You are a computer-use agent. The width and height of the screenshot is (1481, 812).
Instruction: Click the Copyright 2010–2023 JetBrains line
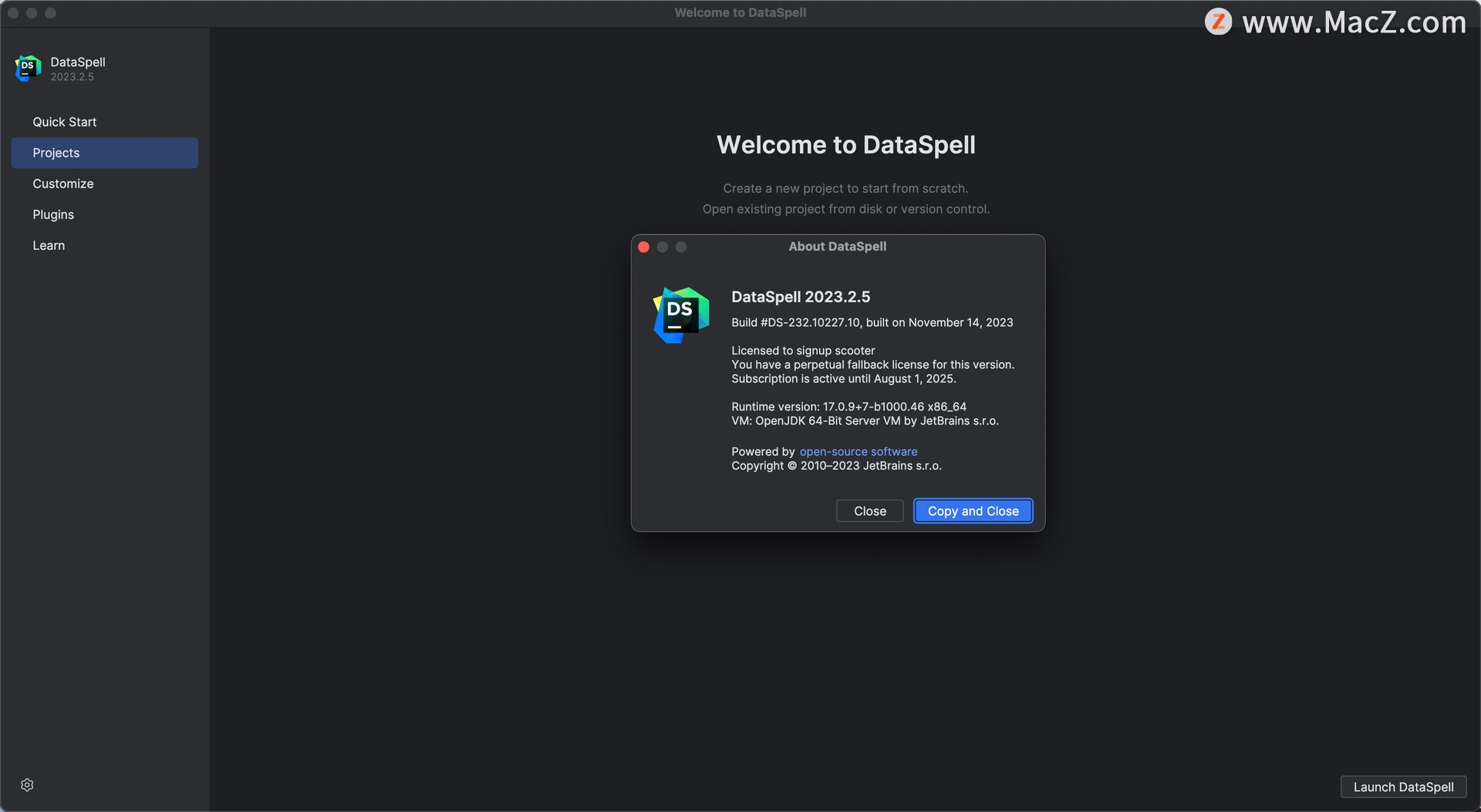[836, 466]
